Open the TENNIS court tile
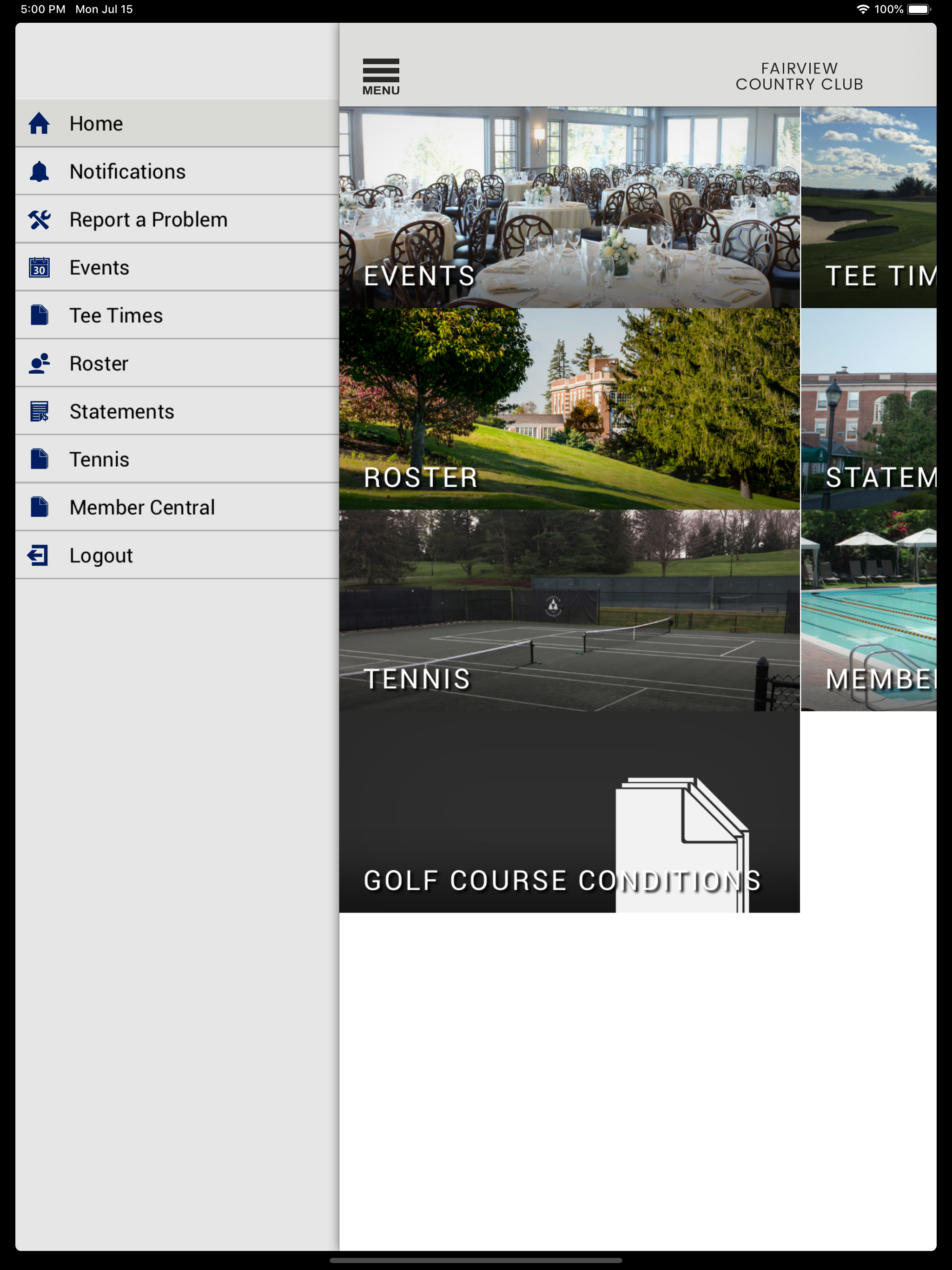This screenshot has width=952, height=1270. [x=569, y=610]
